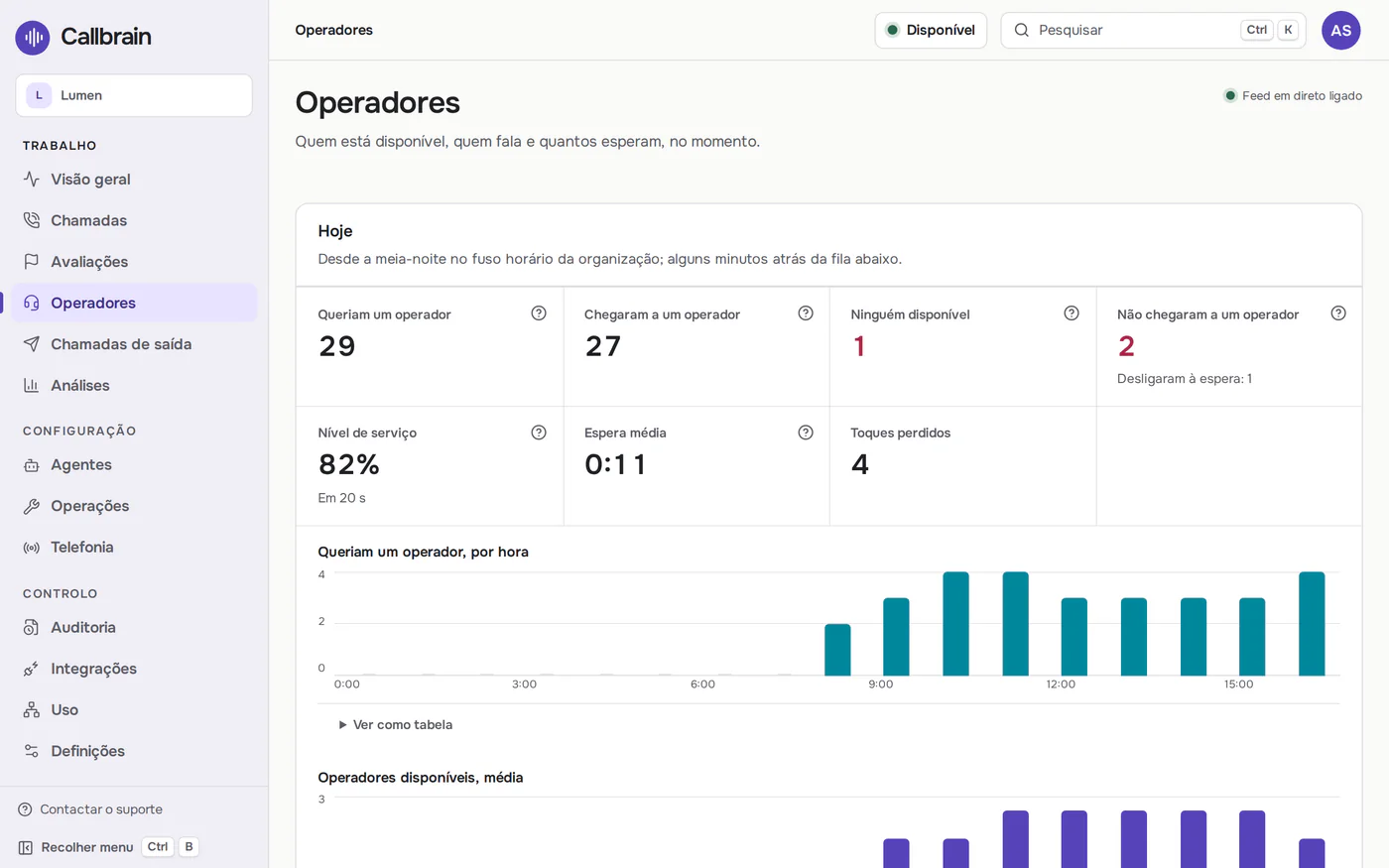Click the red 2 under Não chegaram

pos(1126,346)
